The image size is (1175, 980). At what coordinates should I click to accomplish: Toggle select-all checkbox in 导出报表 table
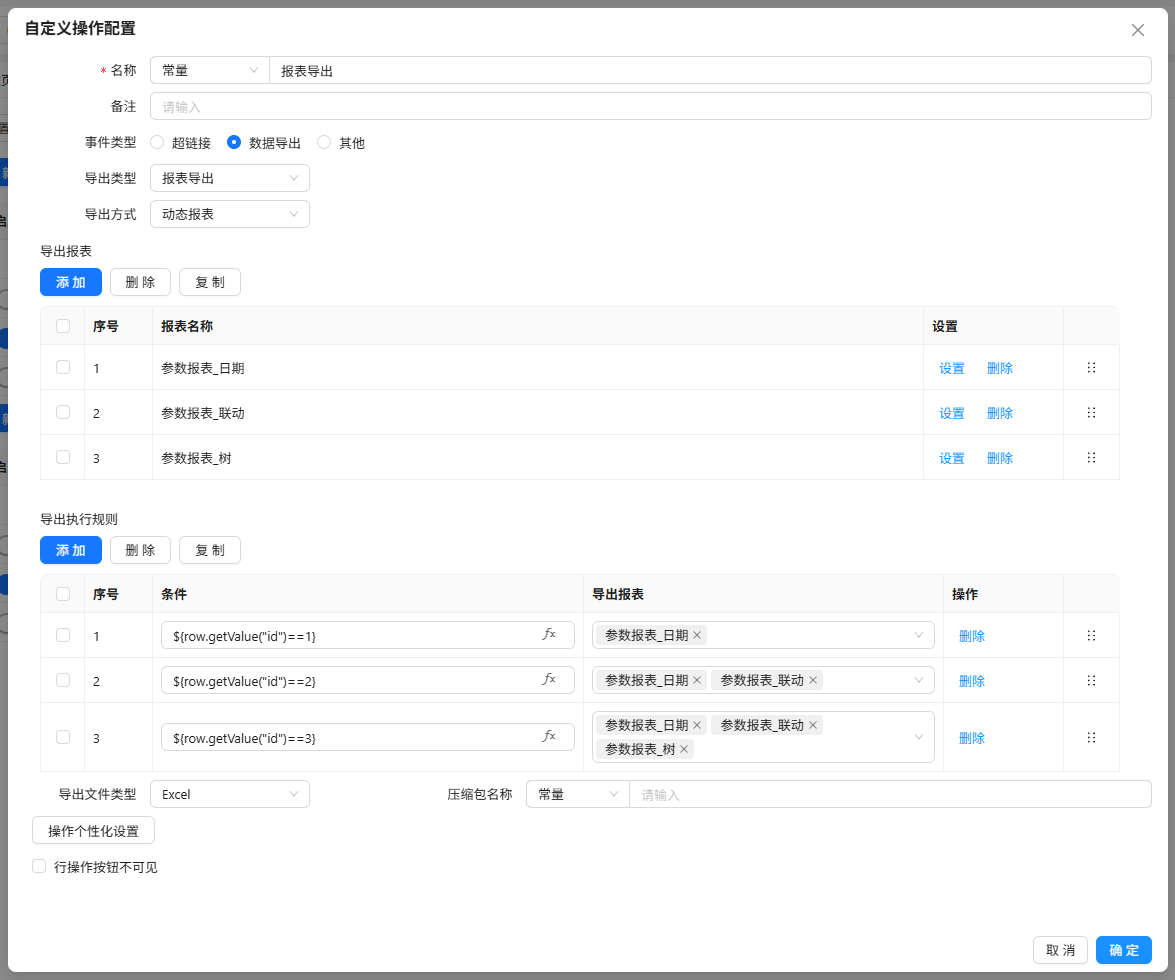click(63, 326)
